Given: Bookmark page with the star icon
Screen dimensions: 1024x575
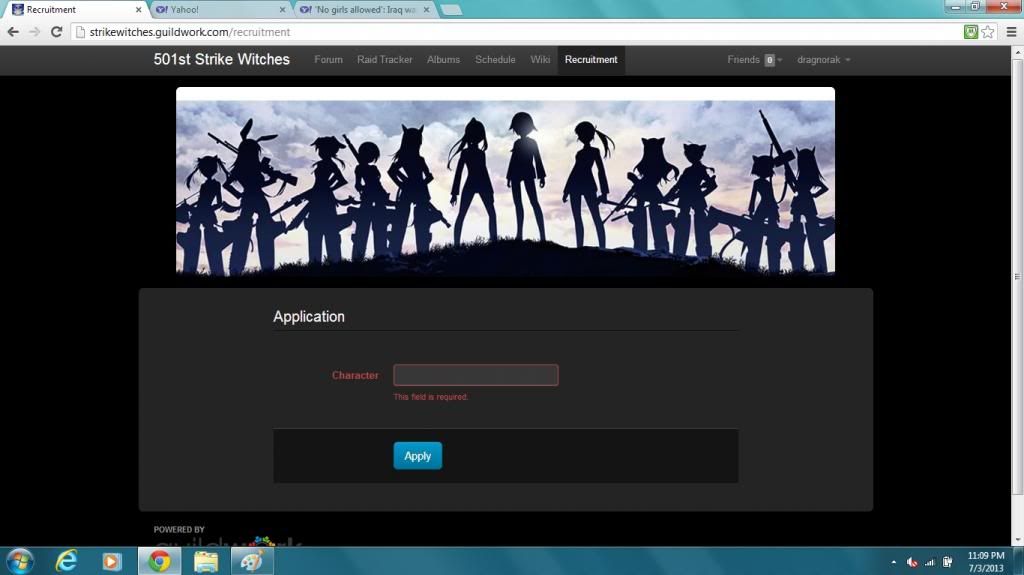Looking at the screenshot, I should point(988,32).
